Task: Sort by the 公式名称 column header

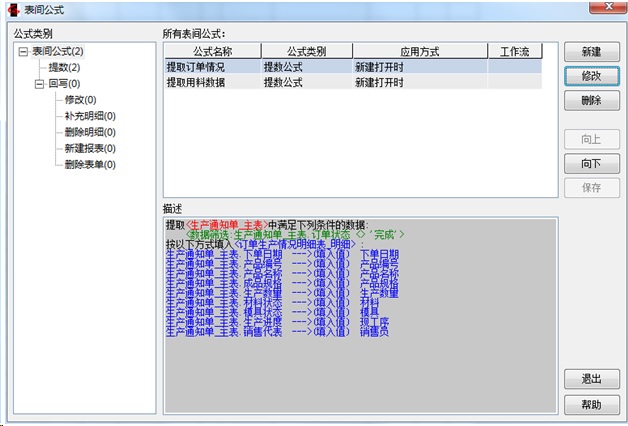Action: [x=212, y=51]
